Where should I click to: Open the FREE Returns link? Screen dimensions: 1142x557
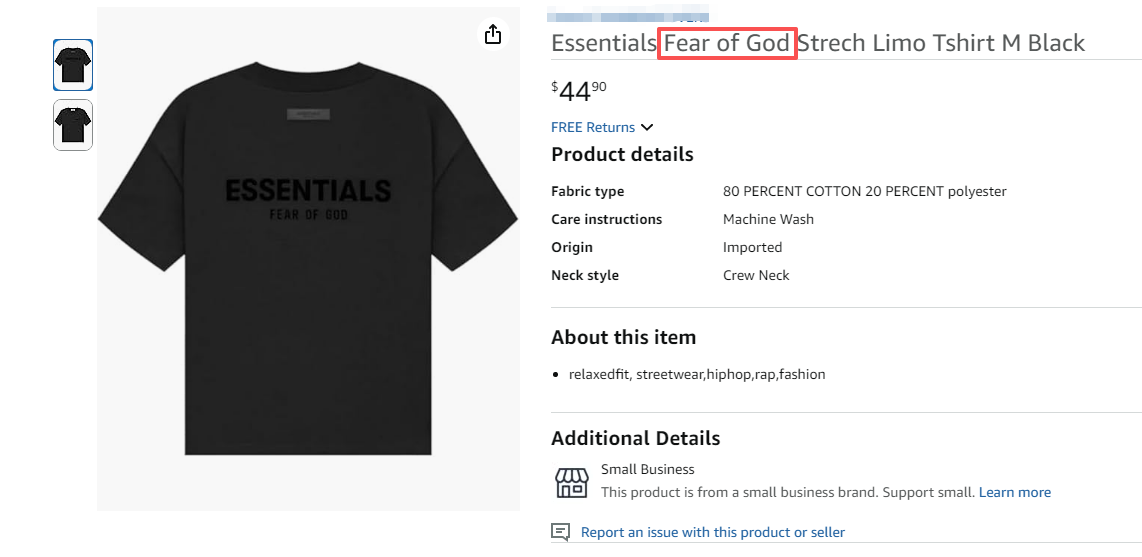tap(593, 127)
